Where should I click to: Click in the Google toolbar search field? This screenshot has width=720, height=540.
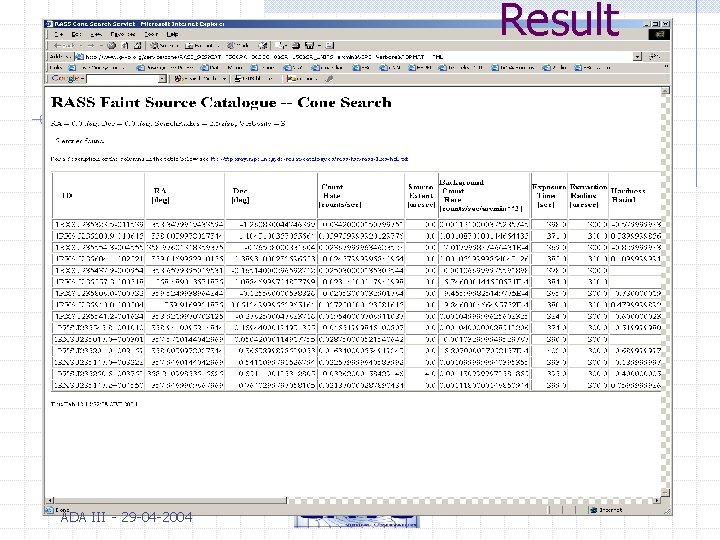pyautogui.click(x=122, y=79)
